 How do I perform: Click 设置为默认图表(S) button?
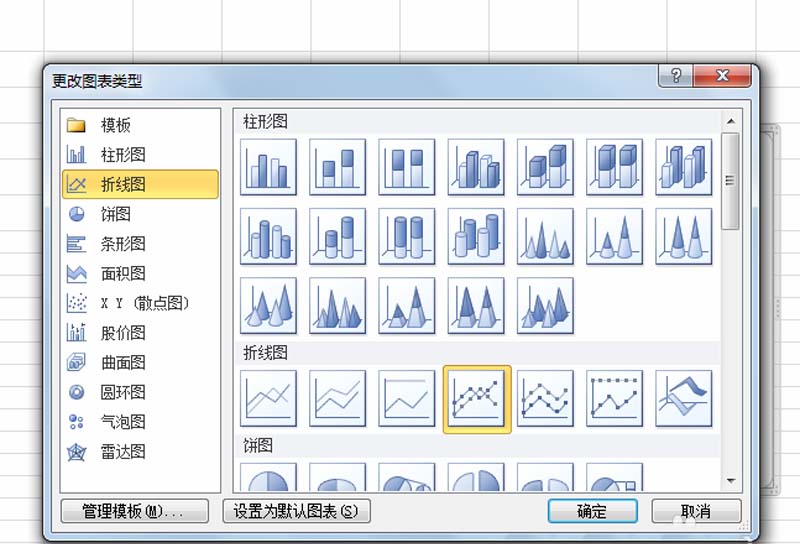click(296, 511)
